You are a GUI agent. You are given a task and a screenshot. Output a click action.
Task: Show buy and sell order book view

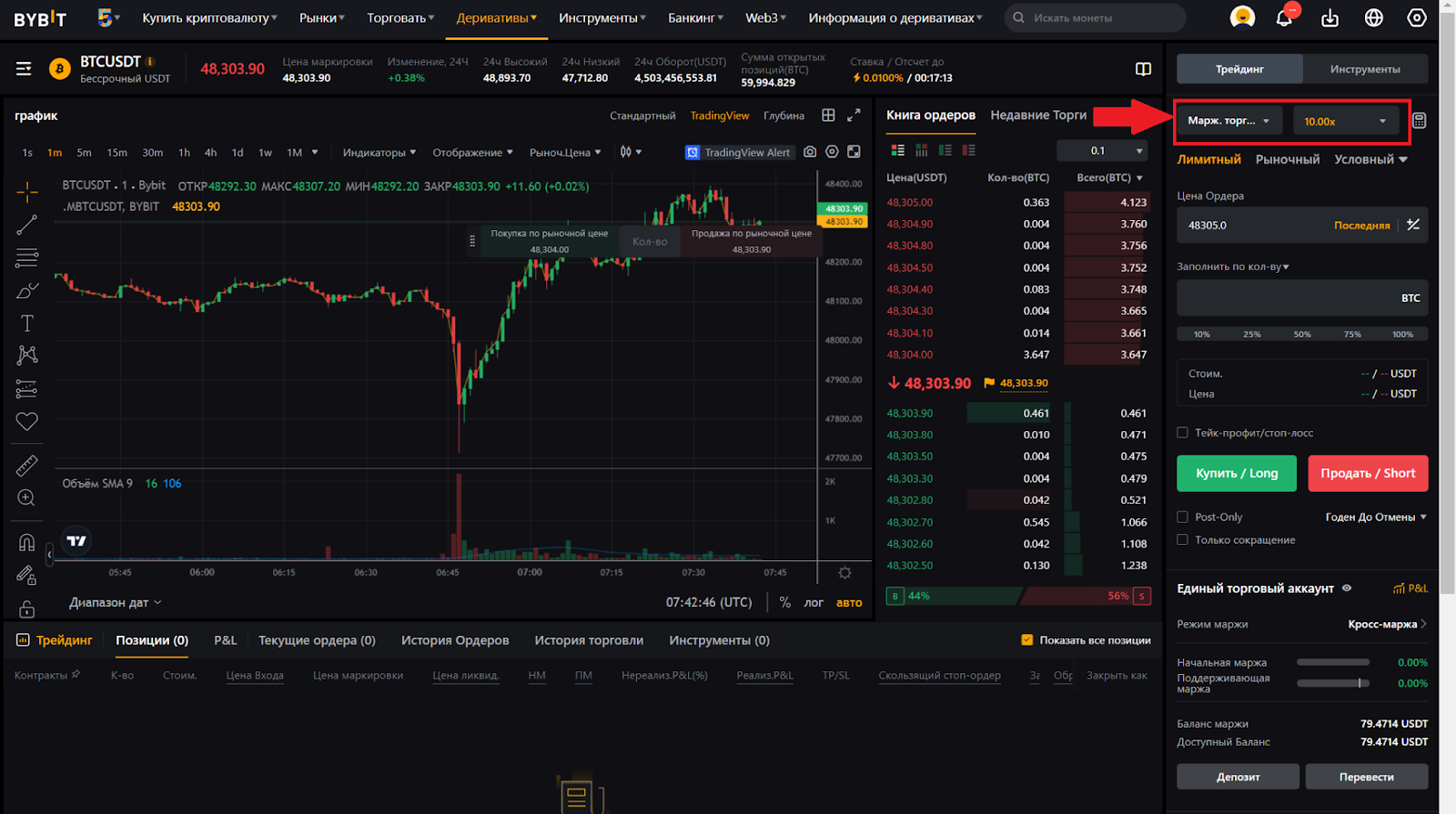tap(898, 150)
